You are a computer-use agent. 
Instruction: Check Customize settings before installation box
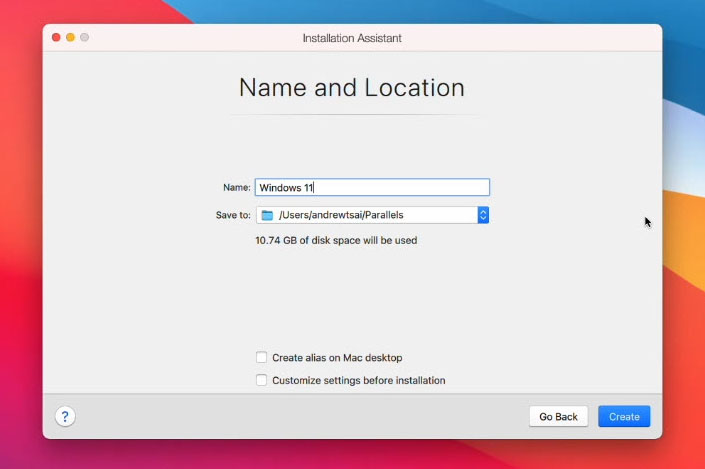tap(262, 380)
